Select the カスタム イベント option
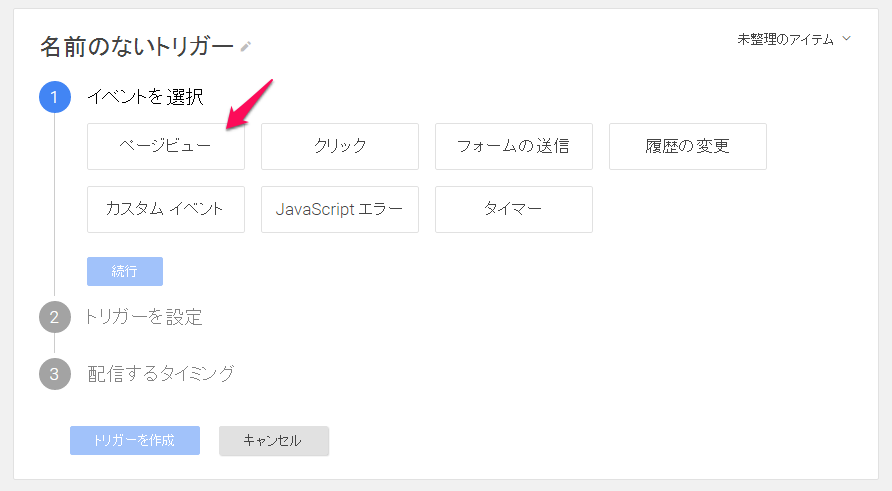This screenshot has width=892, height=491. (x=166, y=209)
